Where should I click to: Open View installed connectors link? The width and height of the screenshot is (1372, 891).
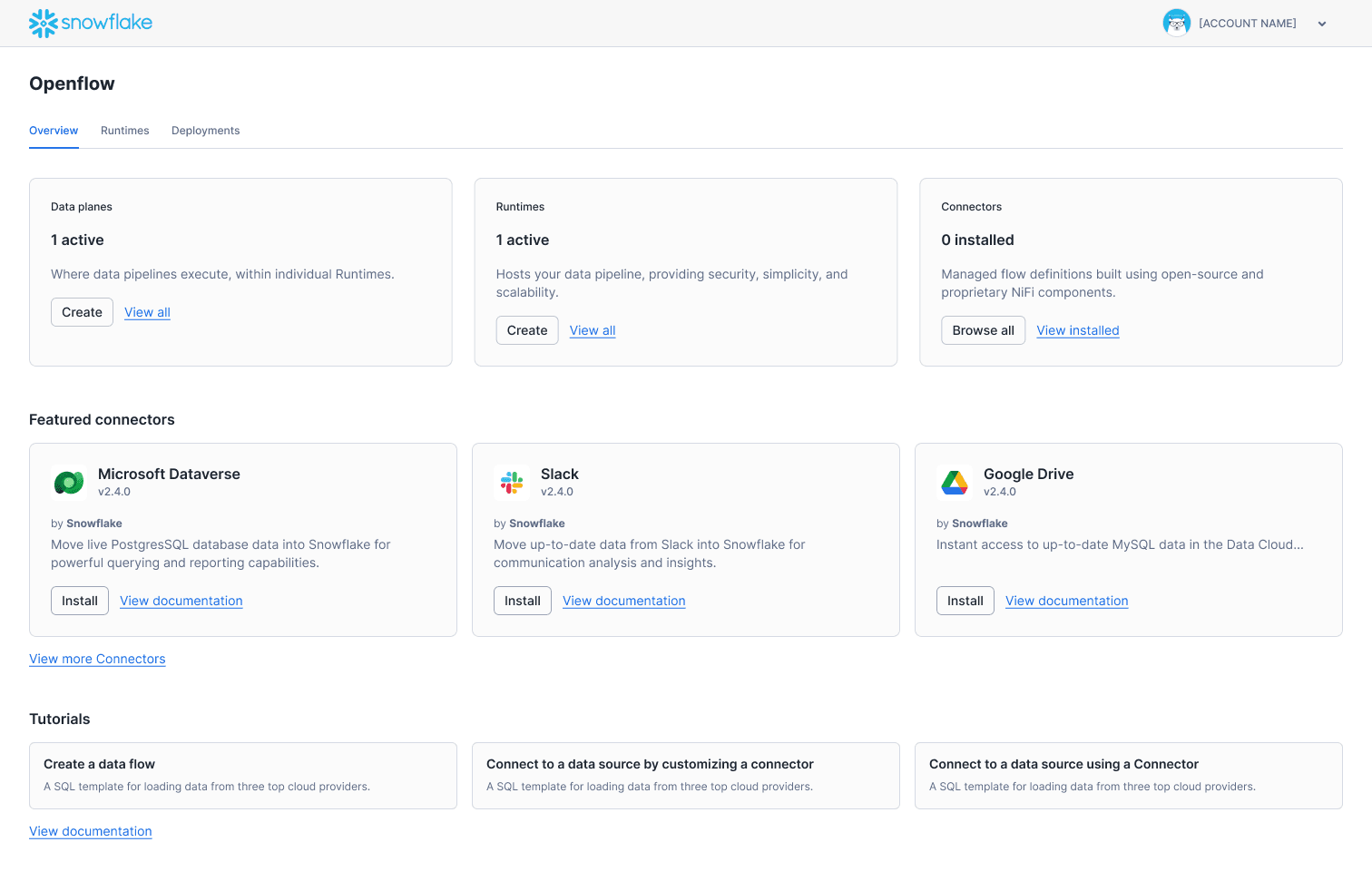point(1078,330)
